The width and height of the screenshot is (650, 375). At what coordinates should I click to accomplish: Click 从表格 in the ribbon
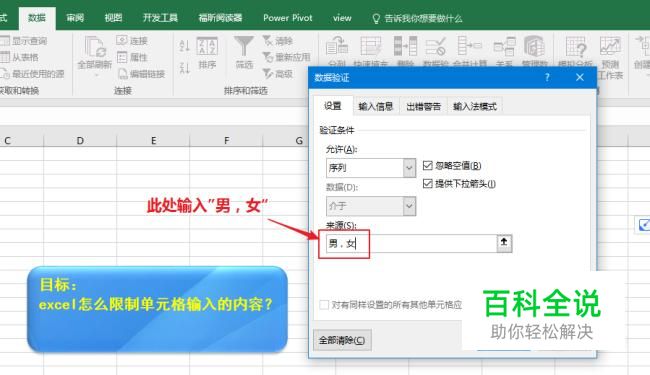pos(19,57)
